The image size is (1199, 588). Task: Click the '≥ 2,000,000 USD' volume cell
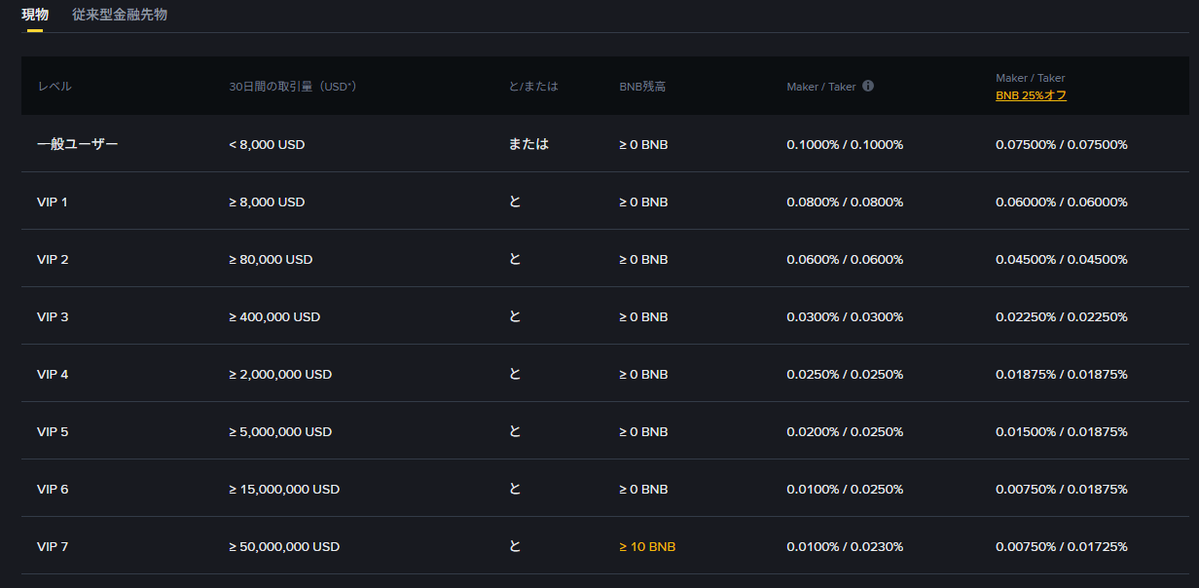click(281, 374)
